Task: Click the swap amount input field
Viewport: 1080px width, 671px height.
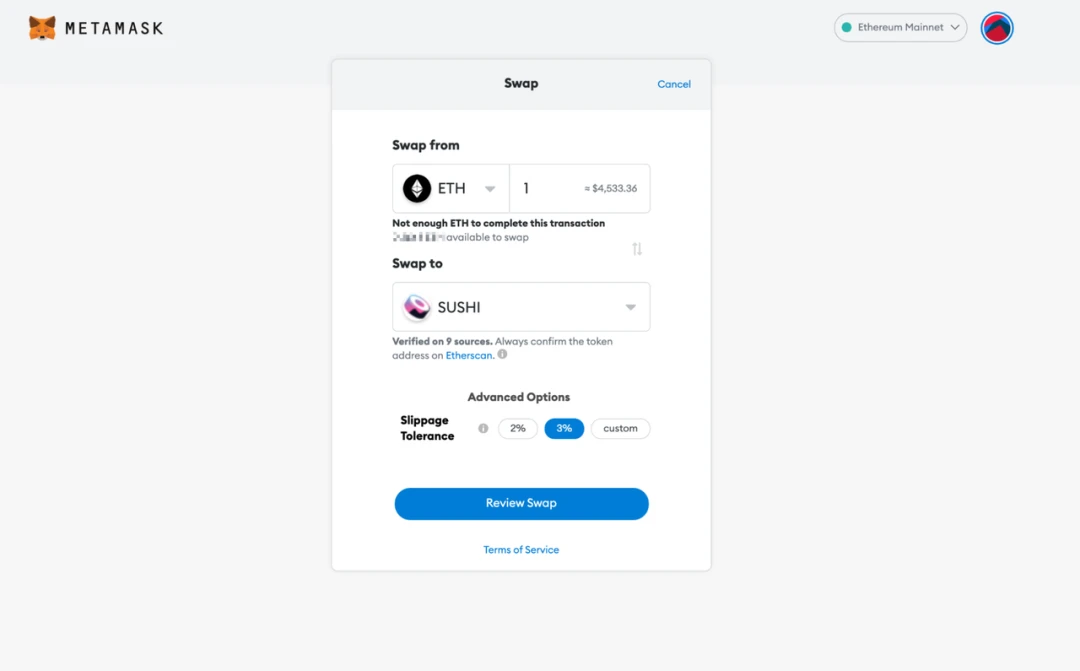Action: coord(579,188)
